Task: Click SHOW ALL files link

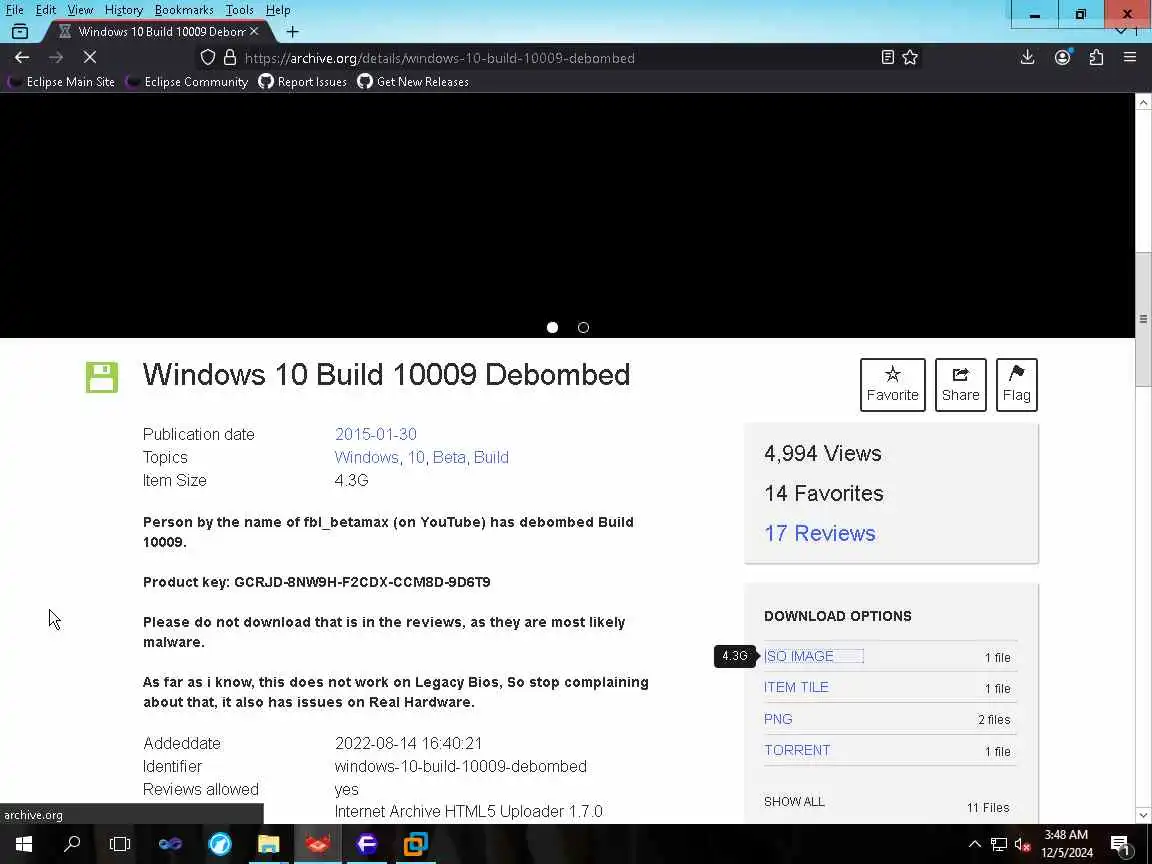Action: [x=794, y=802]
